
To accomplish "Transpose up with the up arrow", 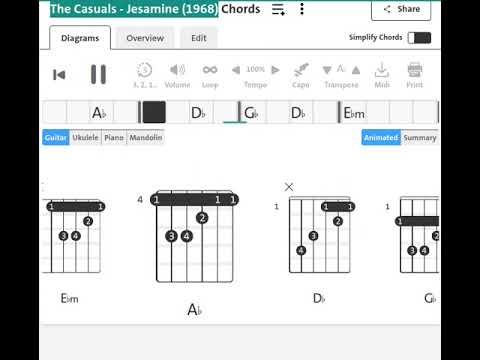I will (x=356, y=70).
